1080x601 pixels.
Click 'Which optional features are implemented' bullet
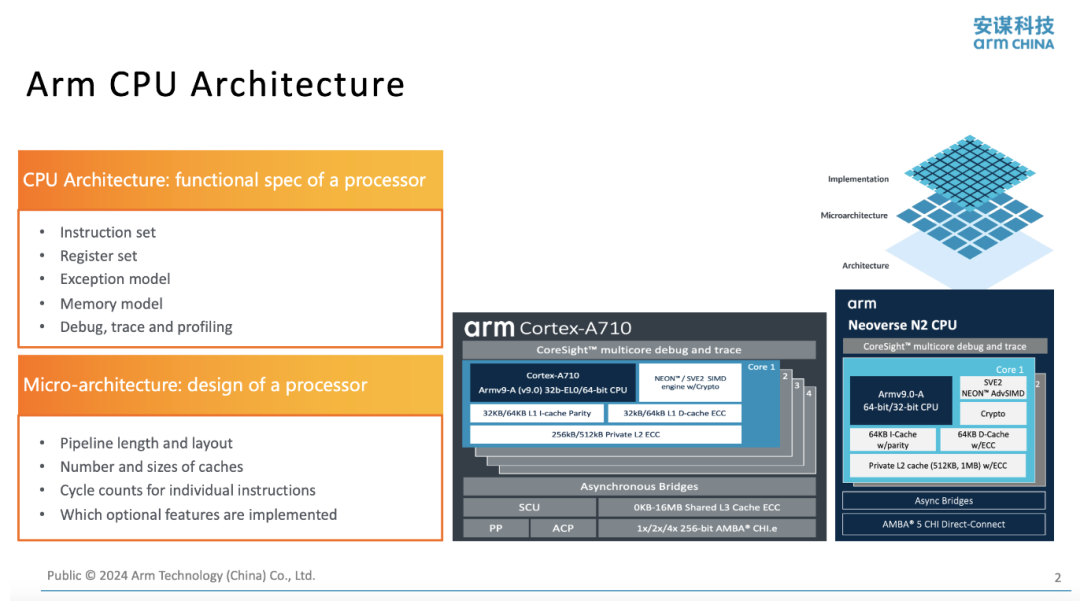click(198, 515)
